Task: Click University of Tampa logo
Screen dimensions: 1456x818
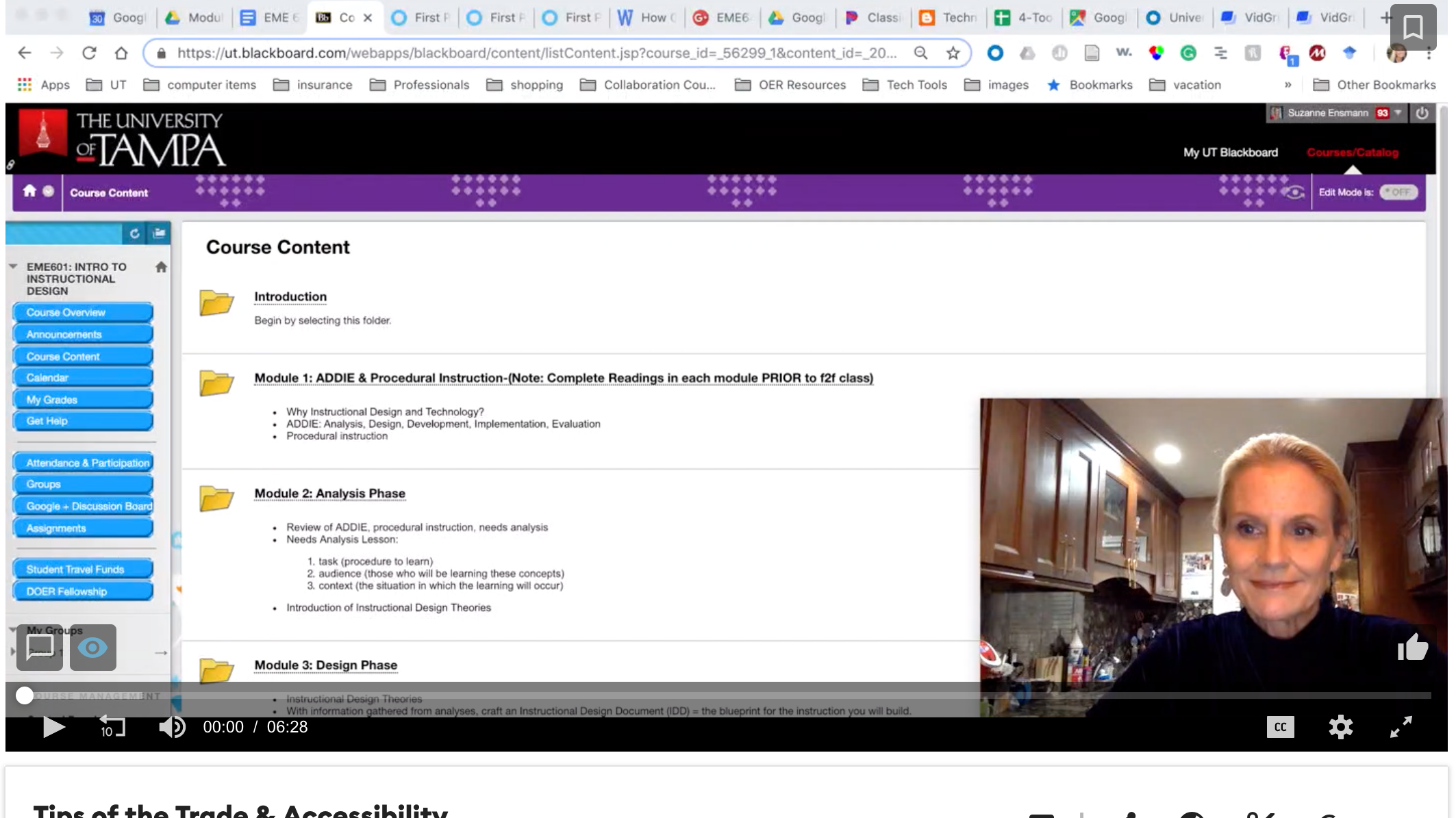Action: (x=122, y=139)
